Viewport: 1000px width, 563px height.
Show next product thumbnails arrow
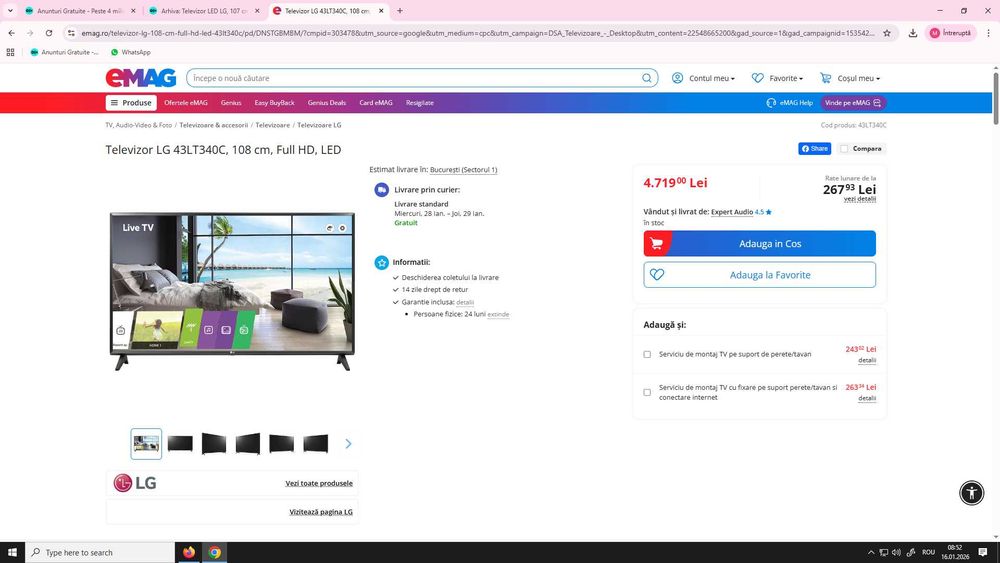[x=348, y=444]
